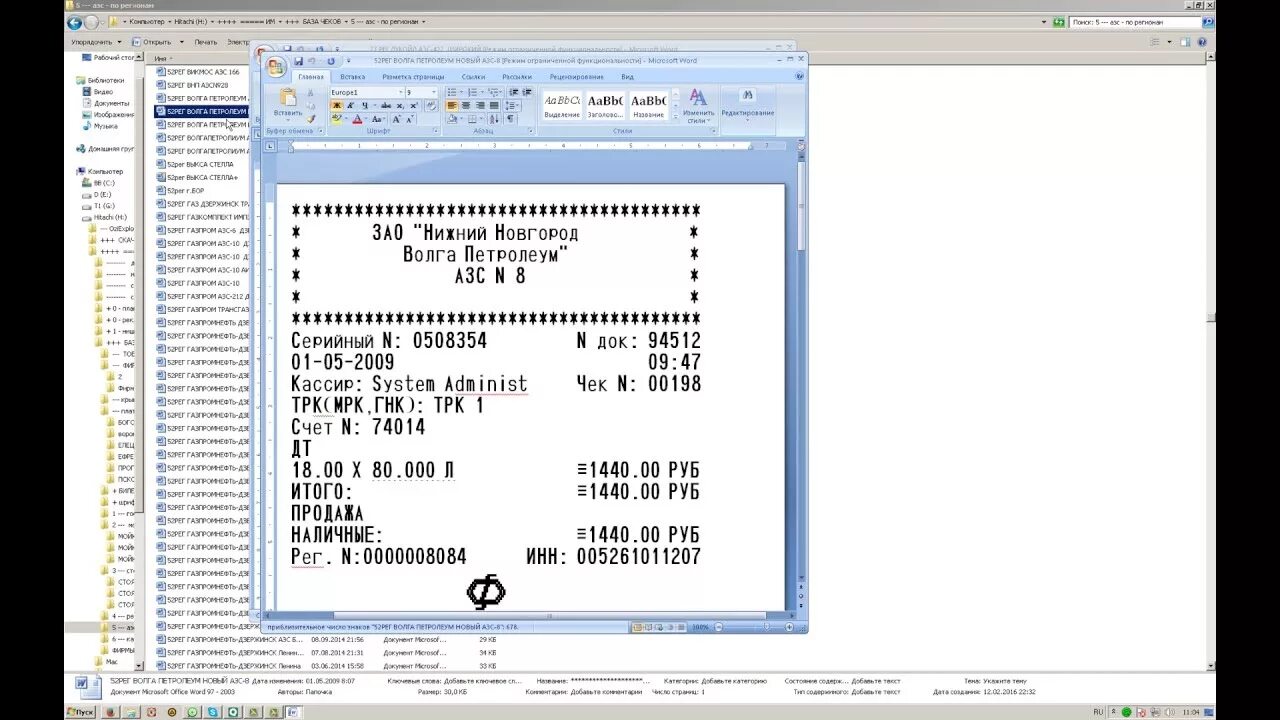The width and height of the screenshot is (1280, 720).
Task: Redo via the Quick Access toolbar
Action: coord(331,61)
